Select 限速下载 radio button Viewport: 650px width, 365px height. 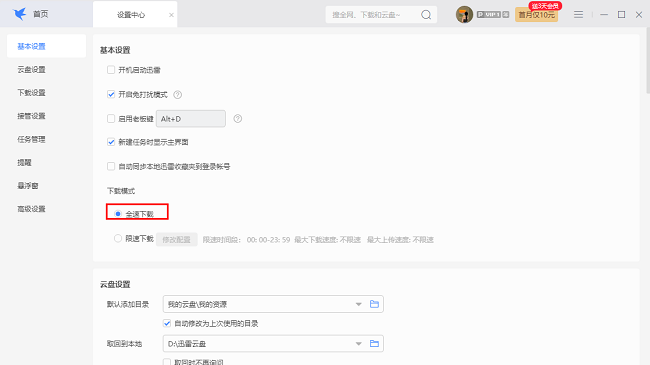click(x=118, y=238)
